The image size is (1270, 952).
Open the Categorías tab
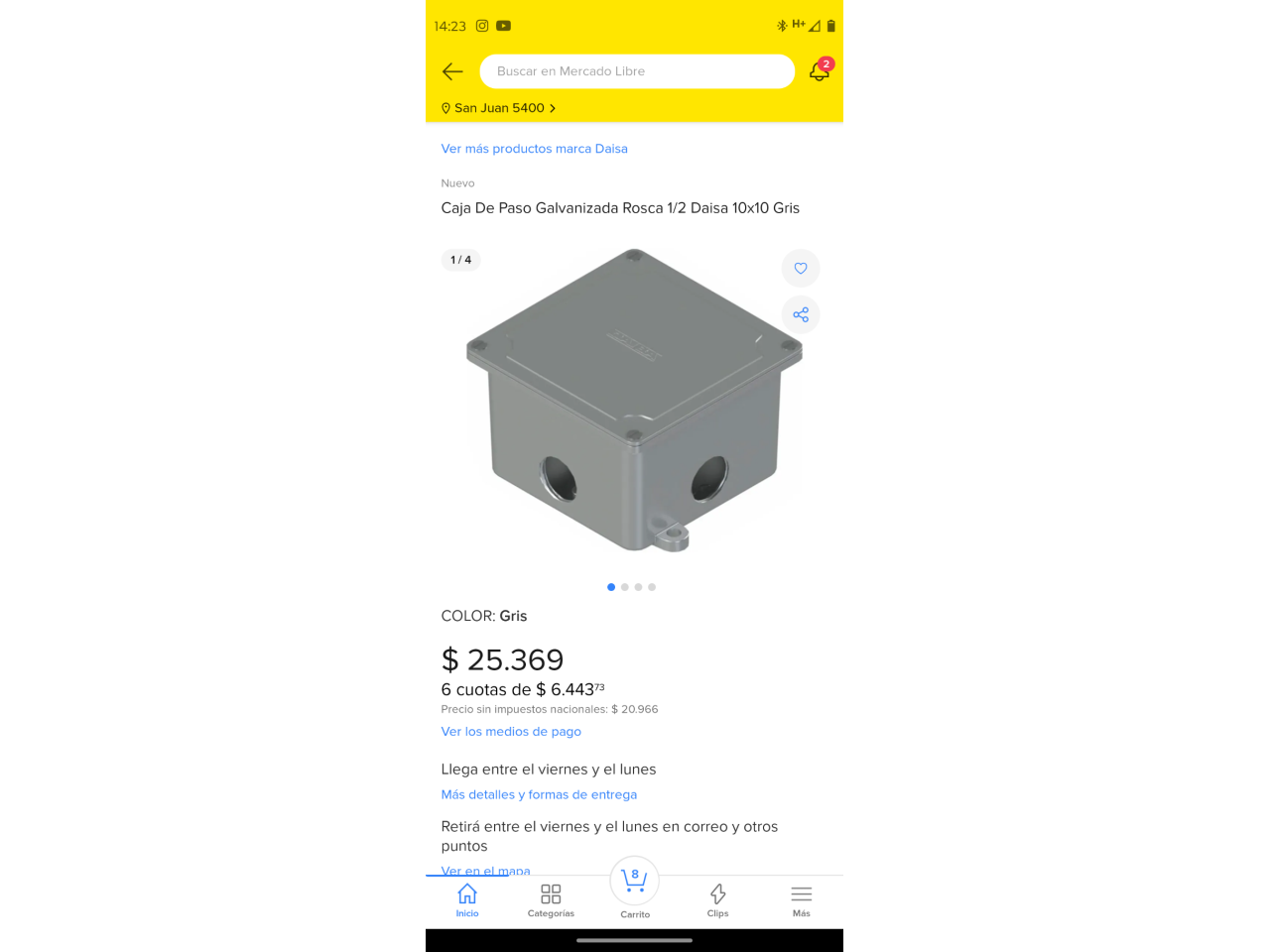click(x=551, y=899)
